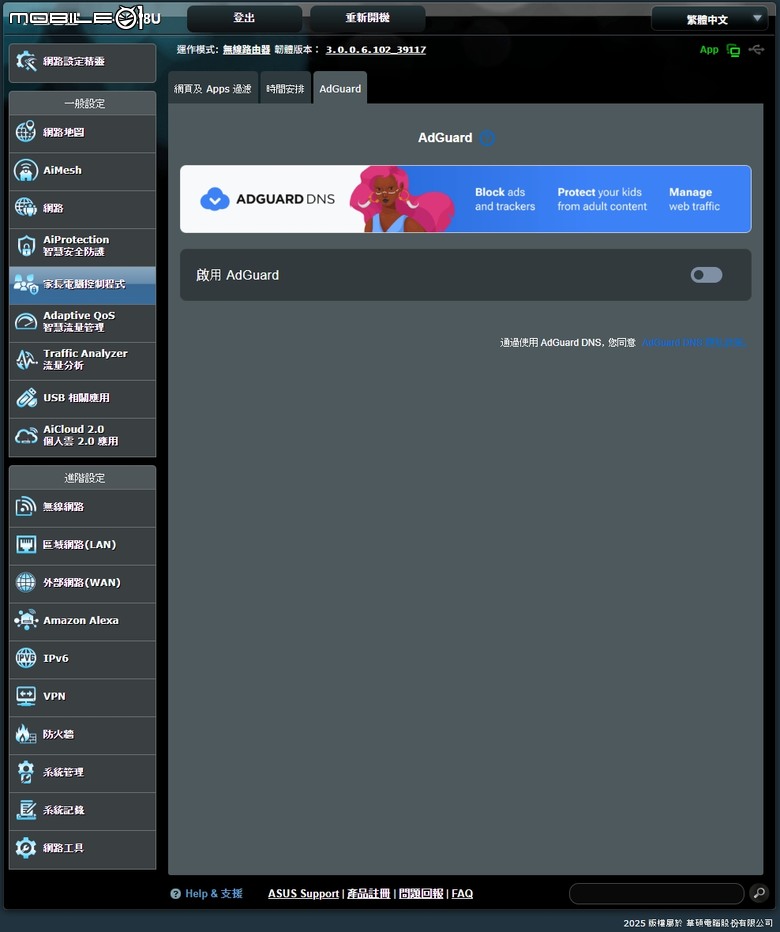This screenshot has width=780, height=932.
Task: Click the 重新開機 reboot button
Action: point(367,18)
